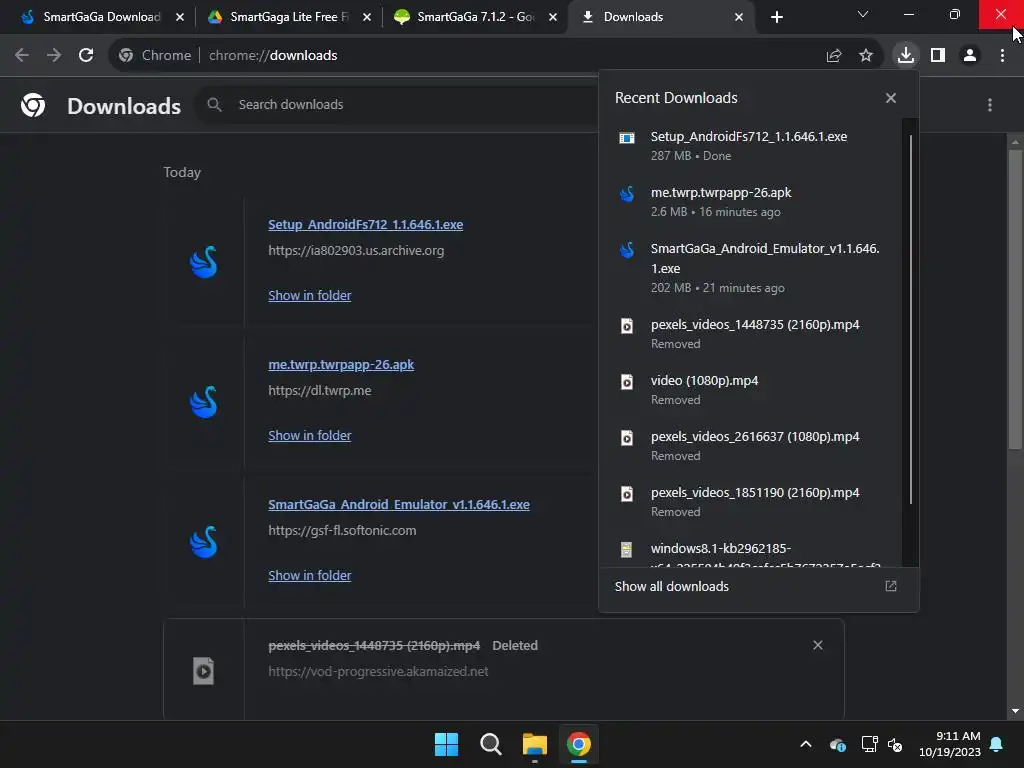
Task: Expand the hidden system tray icons chevron
Action: pyautogui.click(x=806, y=744)
